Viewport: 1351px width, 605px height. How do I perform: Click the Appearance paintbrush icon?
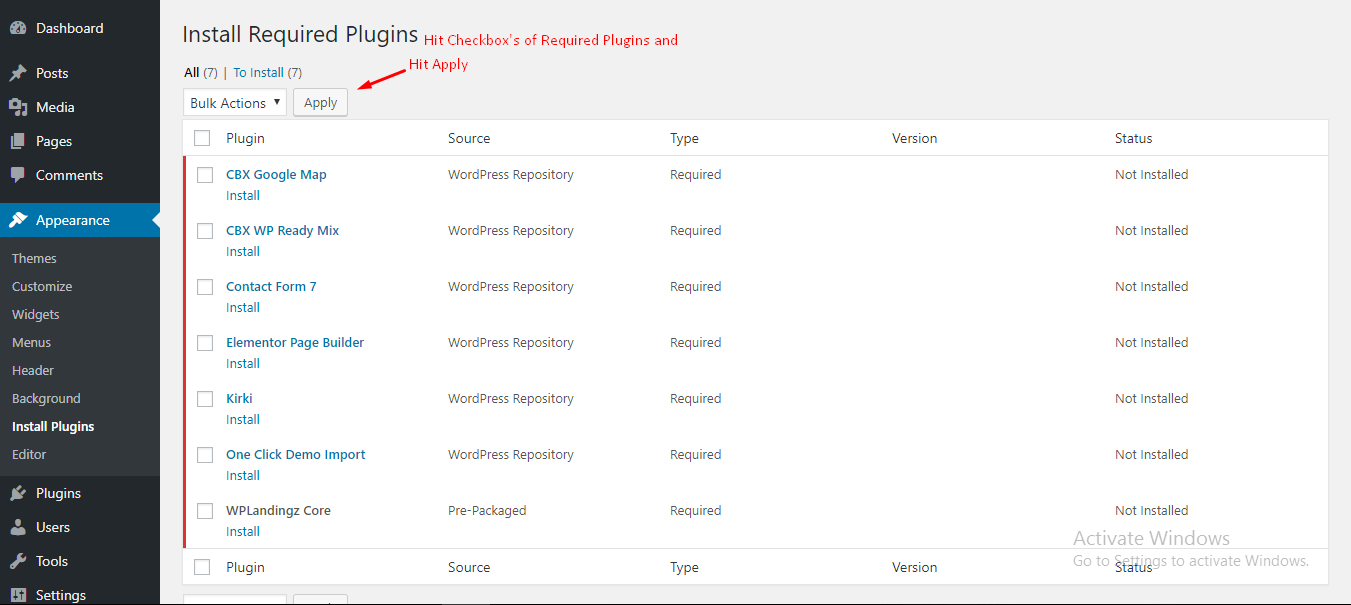tap(18, 220)
